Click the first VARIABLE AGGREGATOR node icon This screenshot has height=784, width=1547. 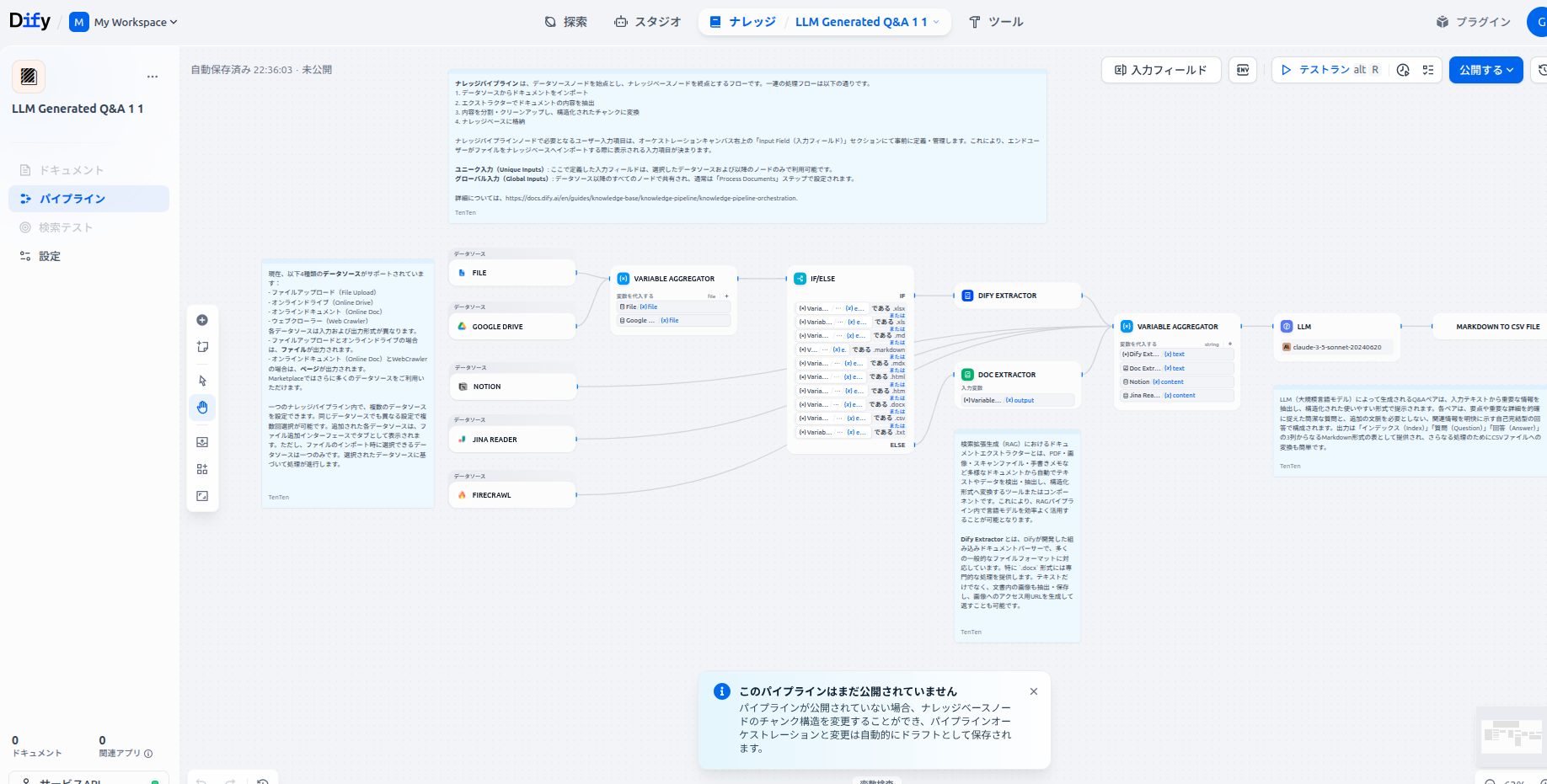[x=624, y=279]
